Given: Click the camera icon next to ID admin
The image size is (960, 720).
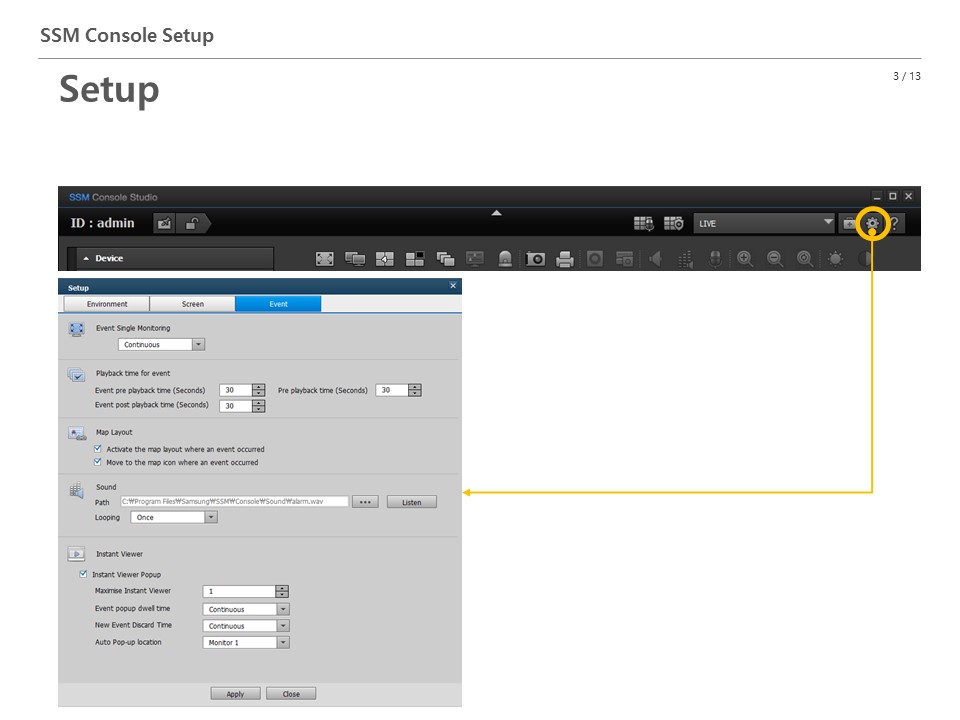Looking at the screenshot, I should coord(164,223).
